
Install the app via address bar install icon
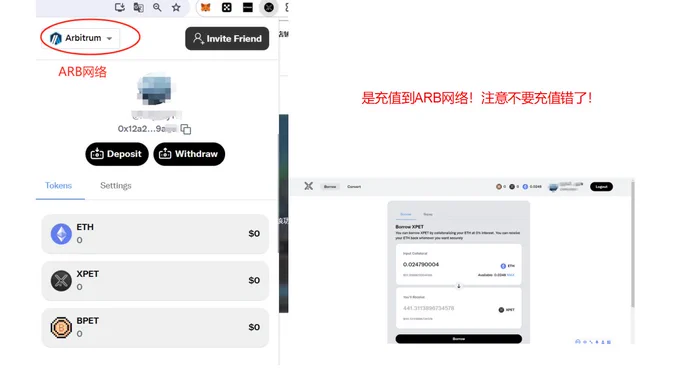point(120,7)
